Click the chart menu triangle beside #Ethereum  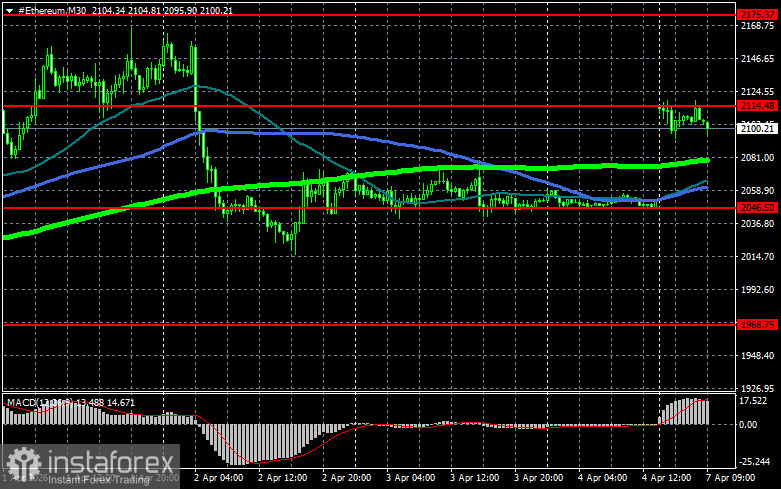[x=9, y=10]
